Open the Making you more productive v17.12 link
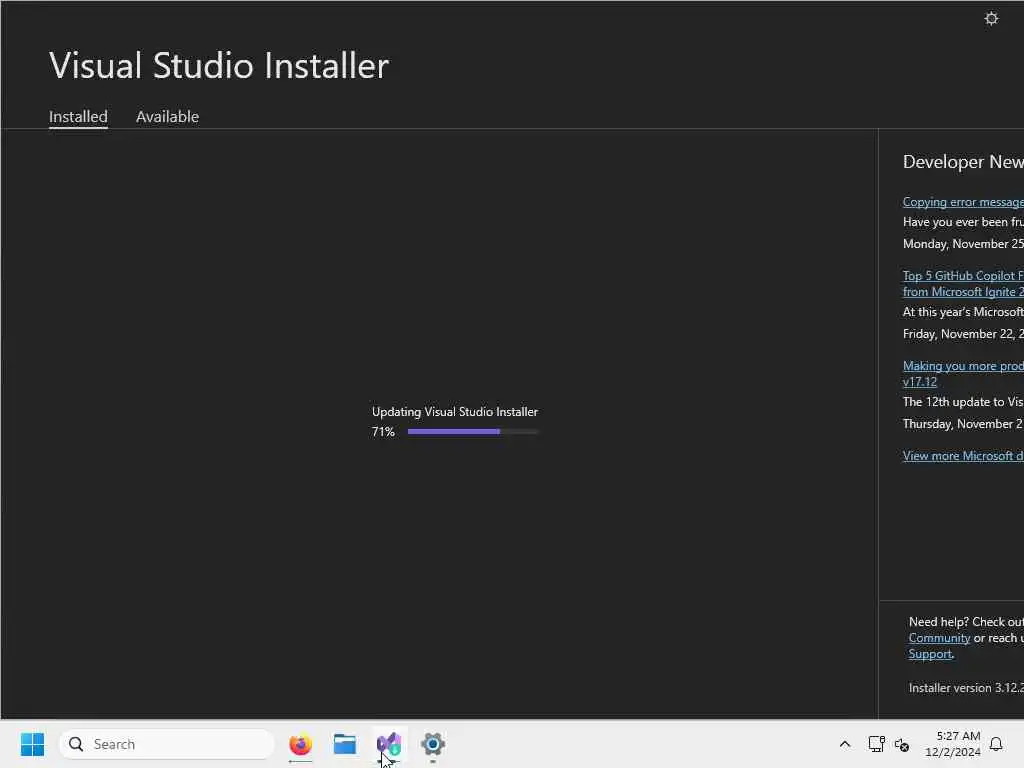This screenshot has height=768, width=1024. 963,374
